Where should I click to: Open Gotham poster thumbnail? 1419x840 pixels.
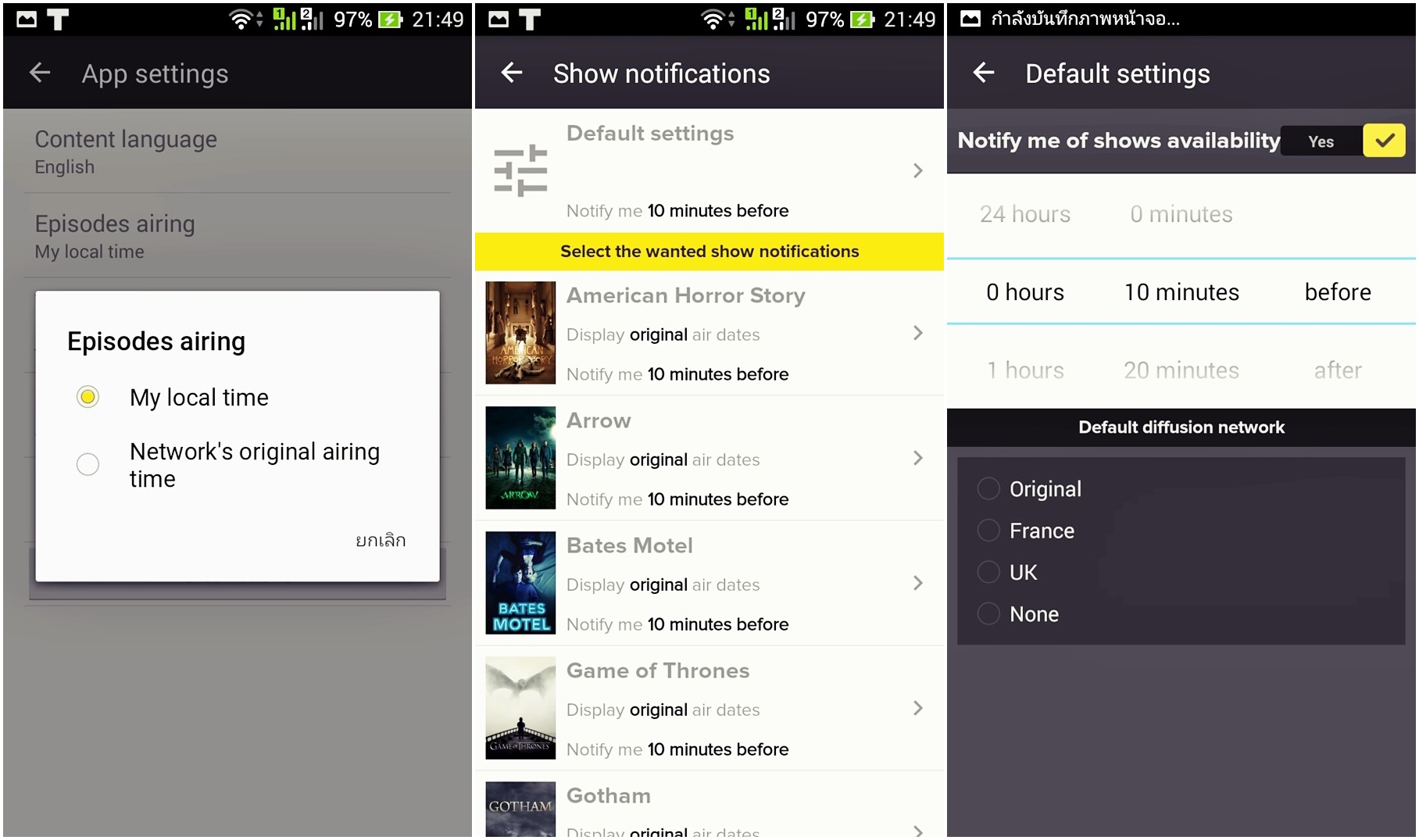[x=520, y=810]
